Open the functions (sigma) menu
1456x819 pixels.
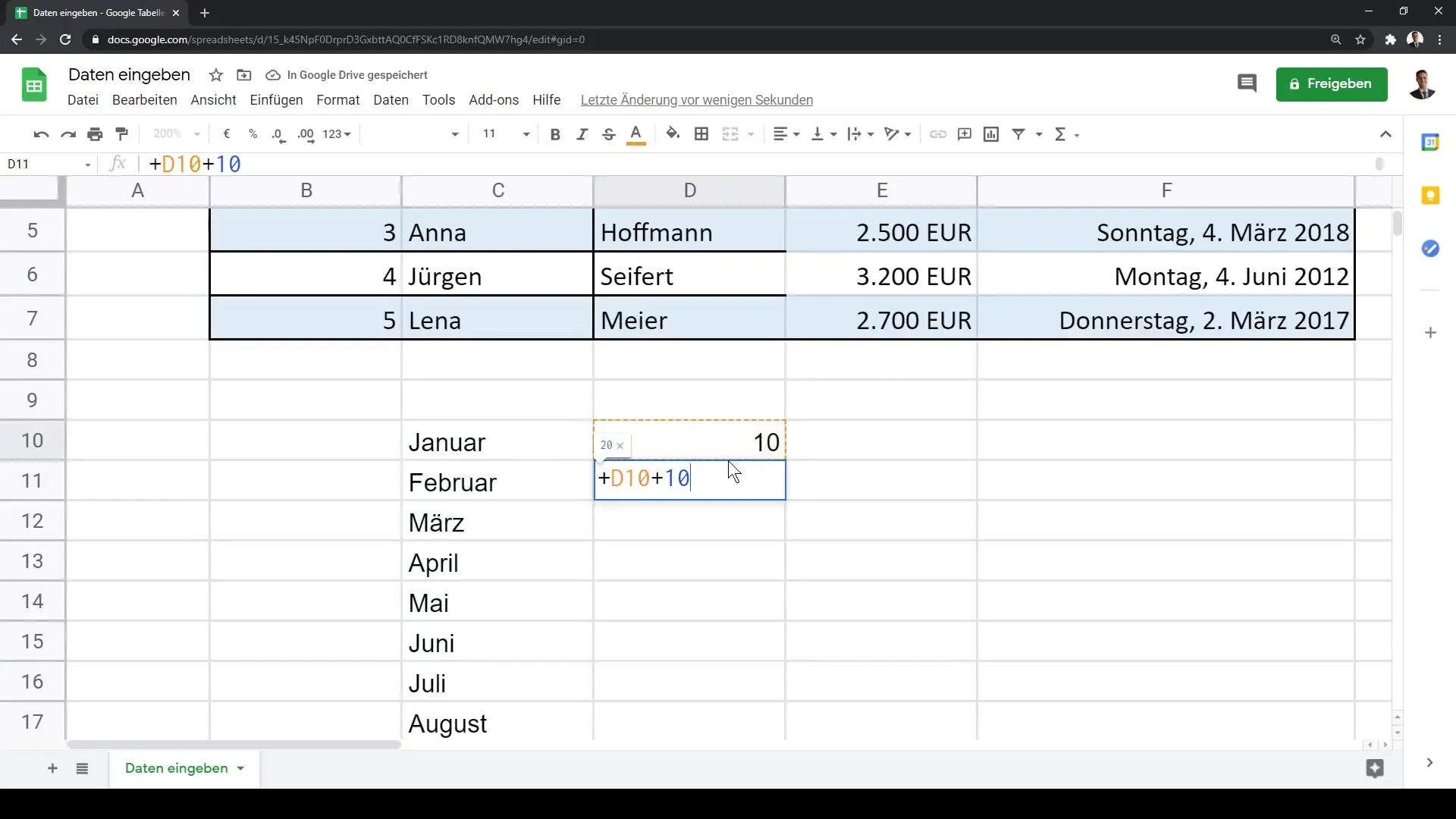tap(1066, 134)
